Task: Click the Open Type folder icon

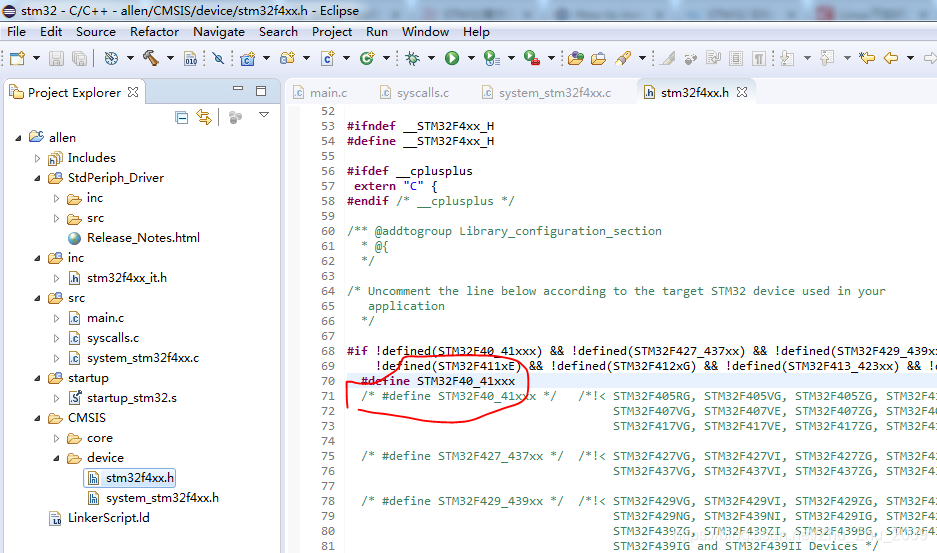Action: [x=575, y=58]
